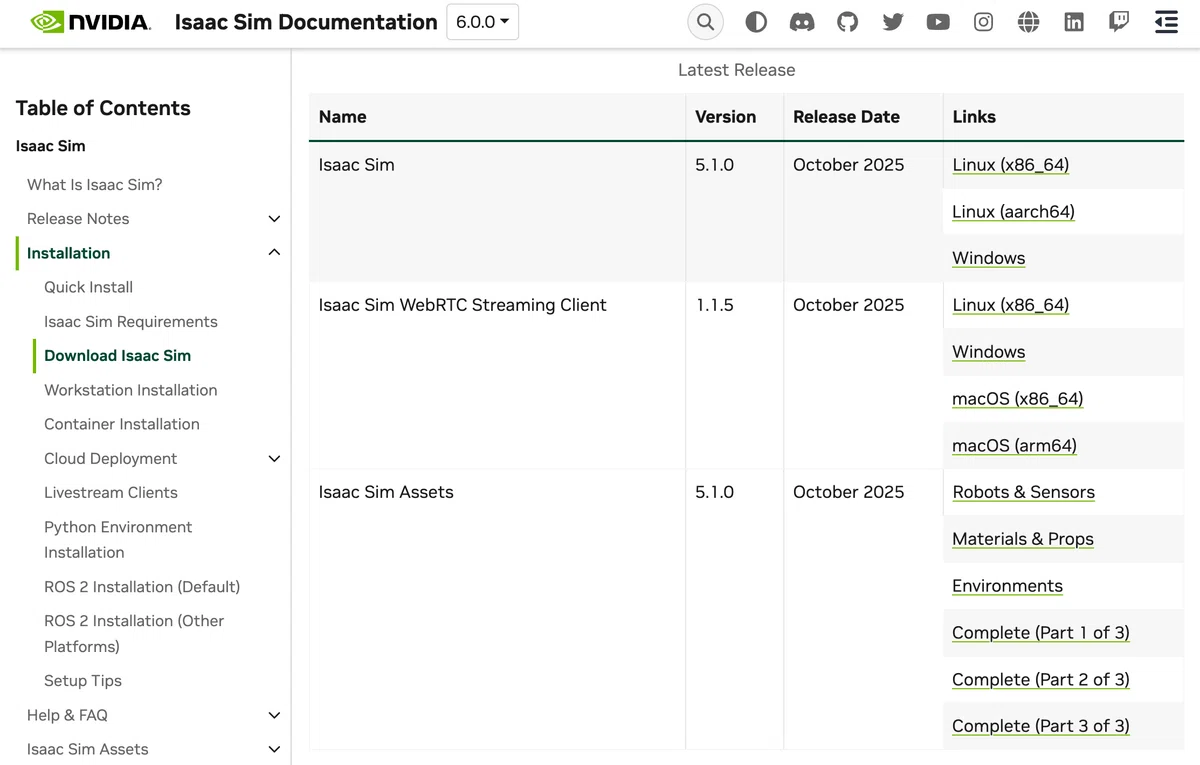Click the NVIDIA logo
Screen dimensions: 1200x765
pos(90,22)
